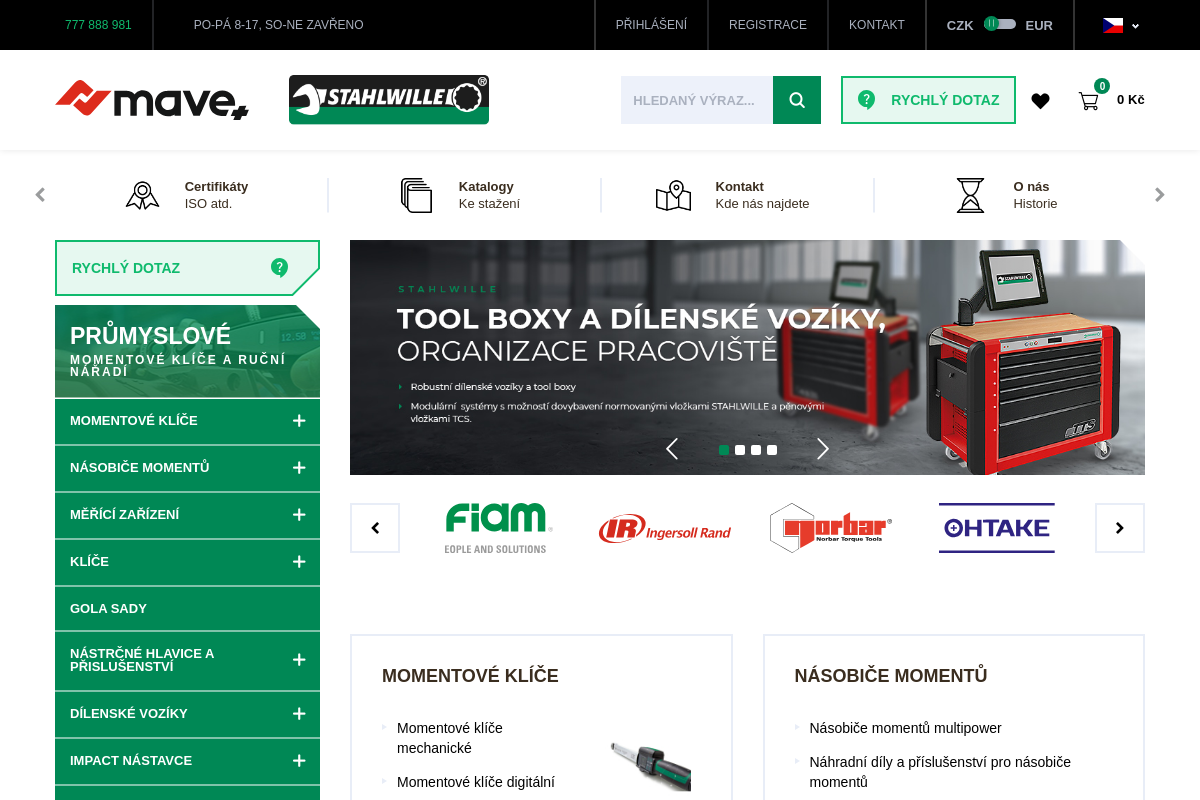Click the Rychlý dotaz header button

tap(928, 100)
